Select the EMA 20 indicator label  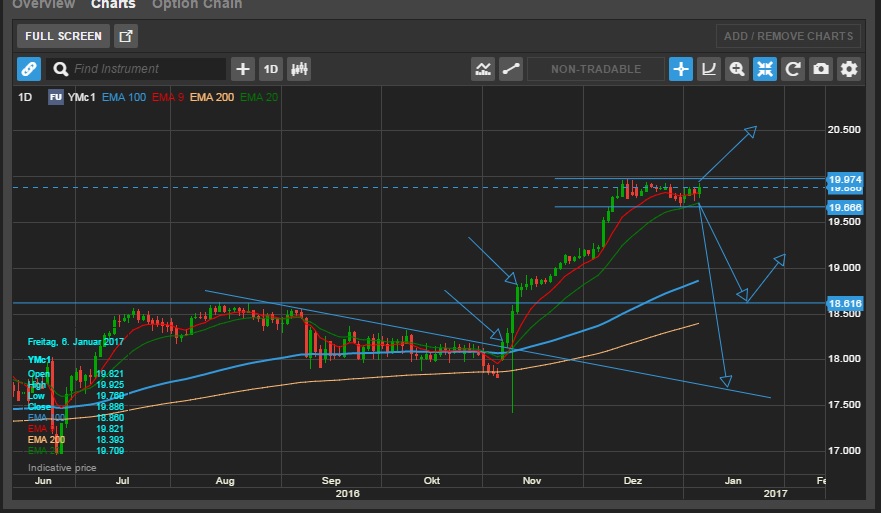(x=259, y=97)
